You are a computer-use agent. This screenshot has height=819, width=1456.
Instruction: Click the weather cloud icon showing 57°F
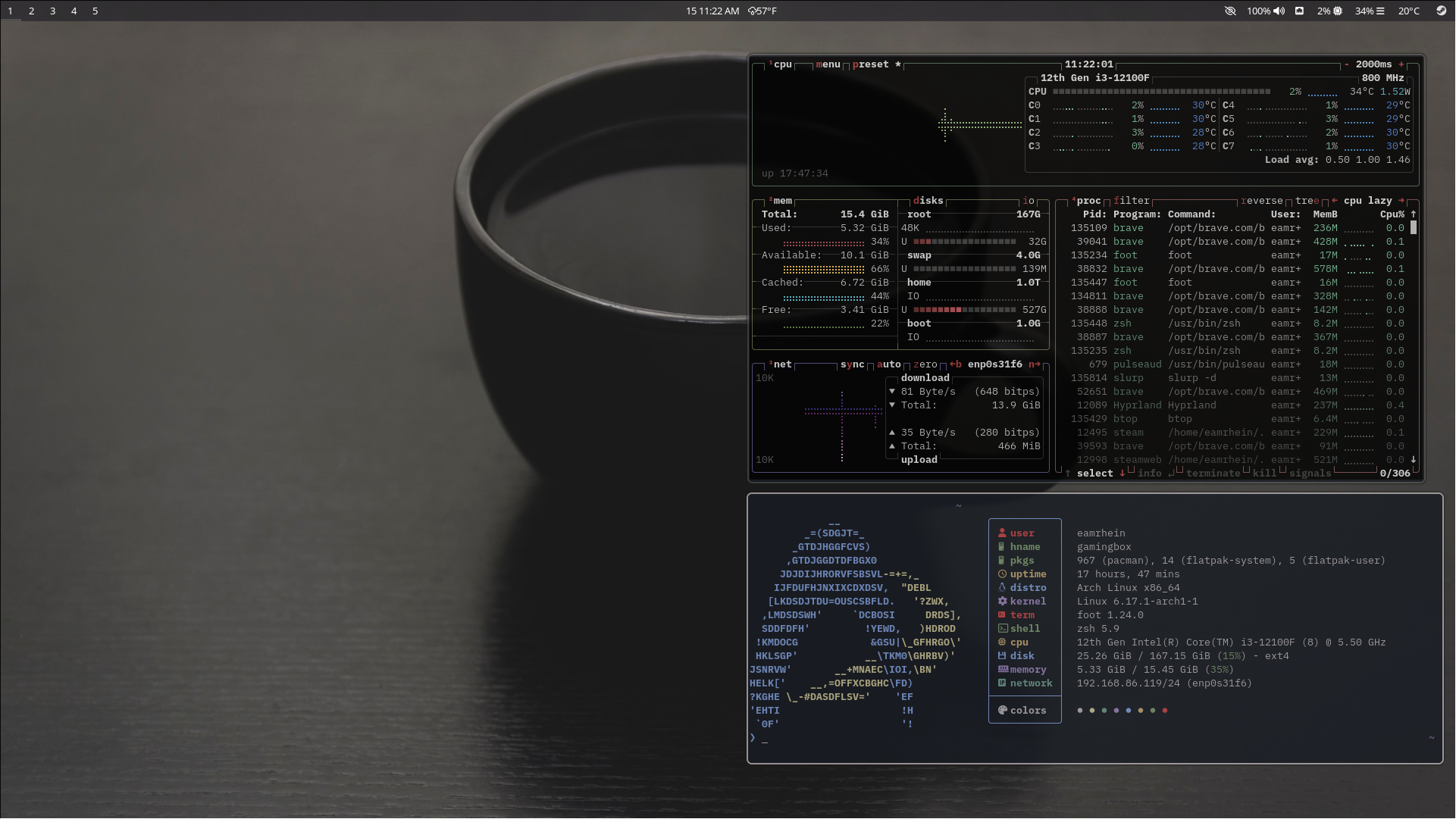(x=753, y=11)
